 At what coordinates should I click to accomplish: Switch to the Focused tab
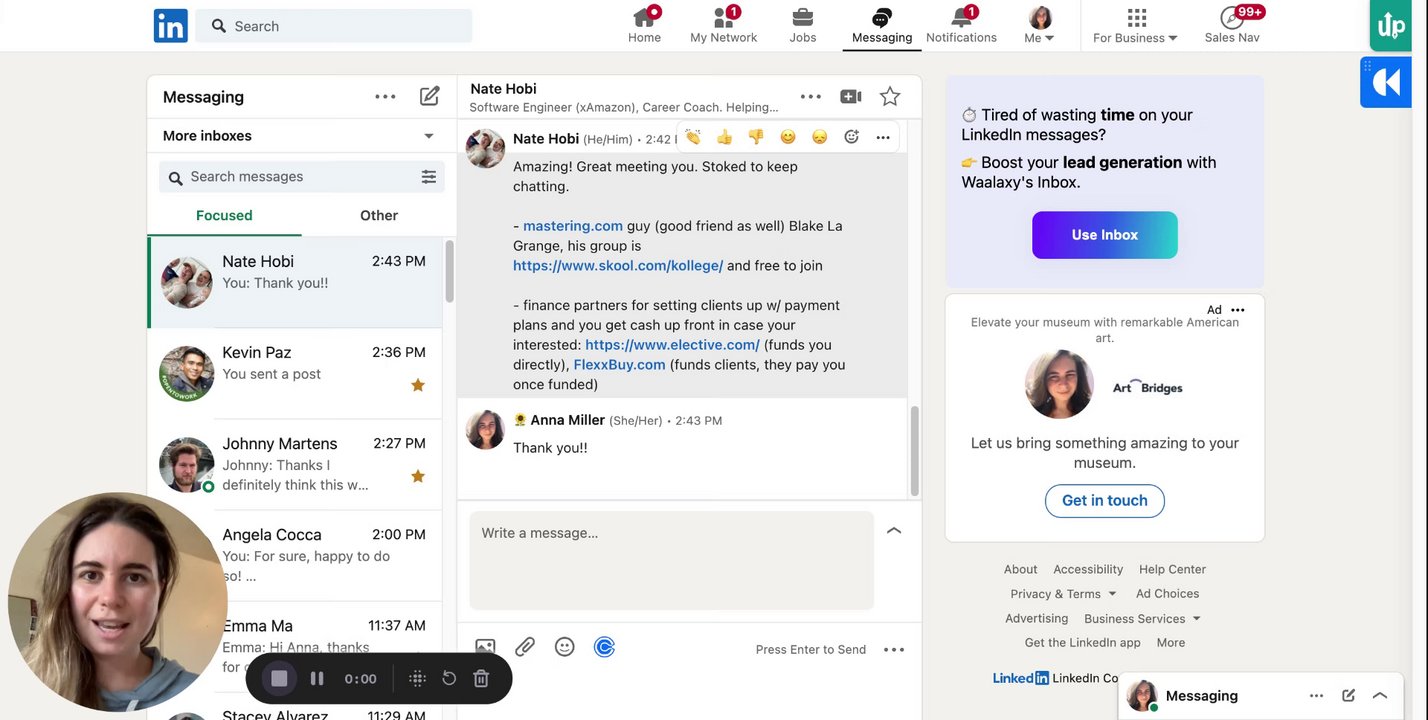point(224,215)
